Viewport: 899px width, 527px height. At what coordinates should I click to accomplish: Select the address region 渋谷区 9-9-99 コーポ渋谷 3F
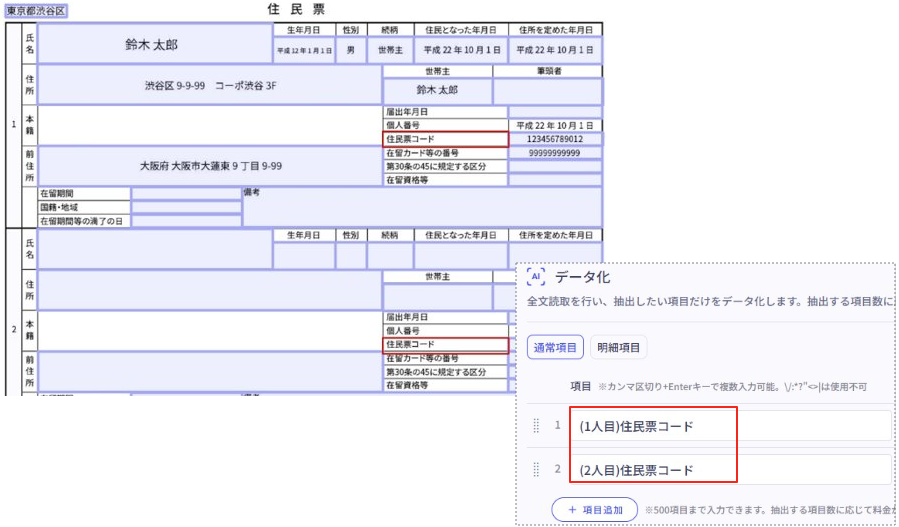209,86
